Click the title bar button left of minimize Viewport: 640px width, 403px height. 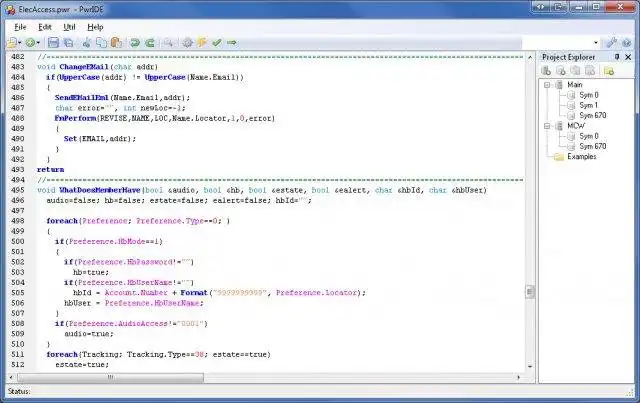pos(558,7)
